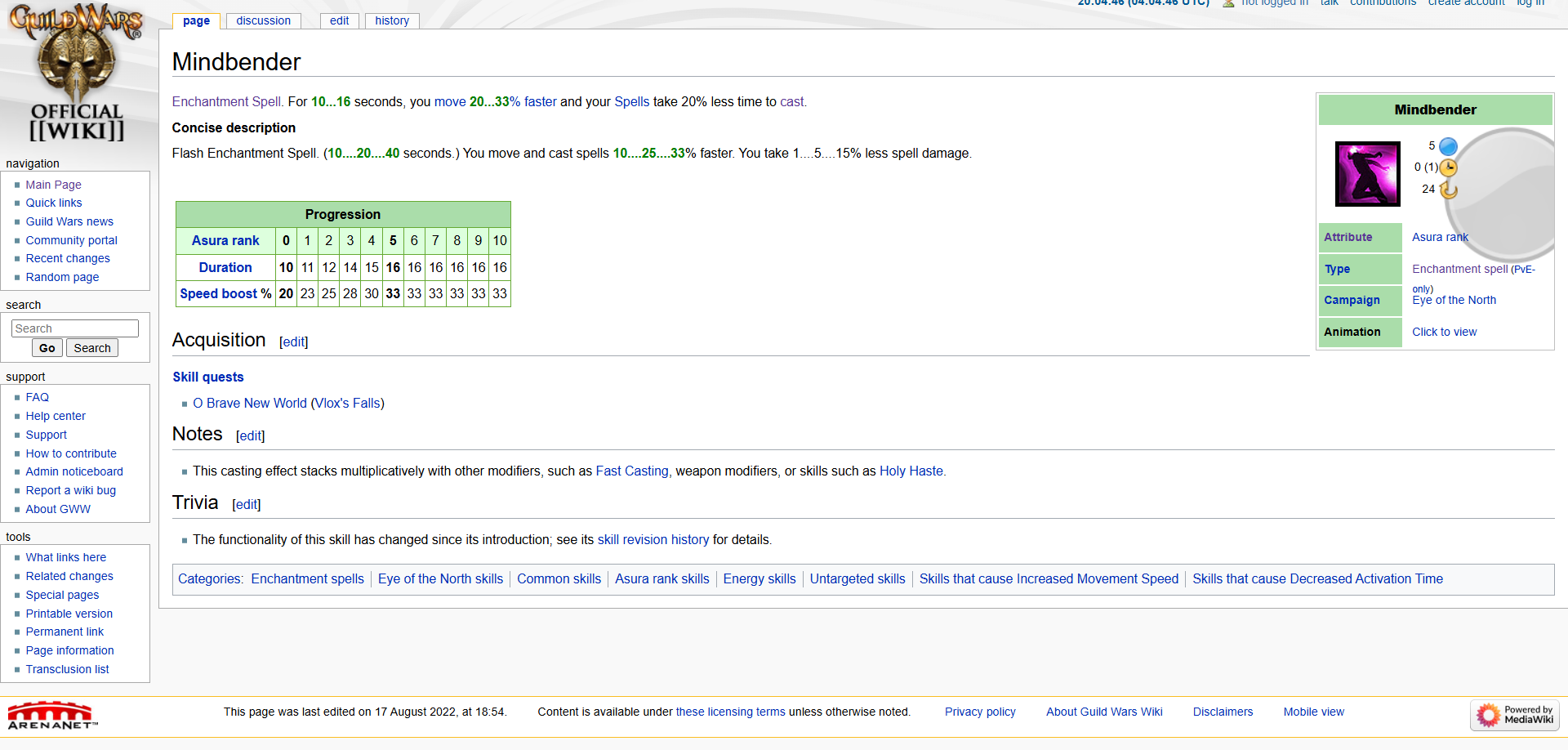Click the blue energy cost icon

(1448, 146)
